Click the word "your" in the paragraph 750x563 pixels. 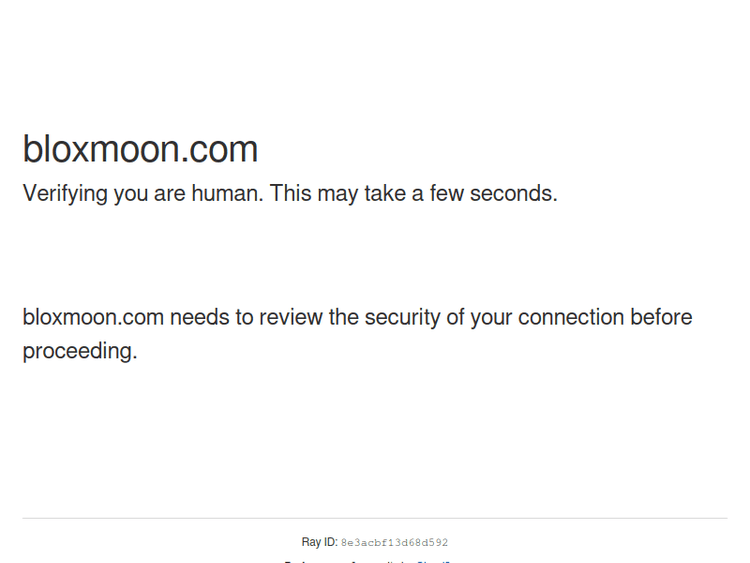click(491, 318)
